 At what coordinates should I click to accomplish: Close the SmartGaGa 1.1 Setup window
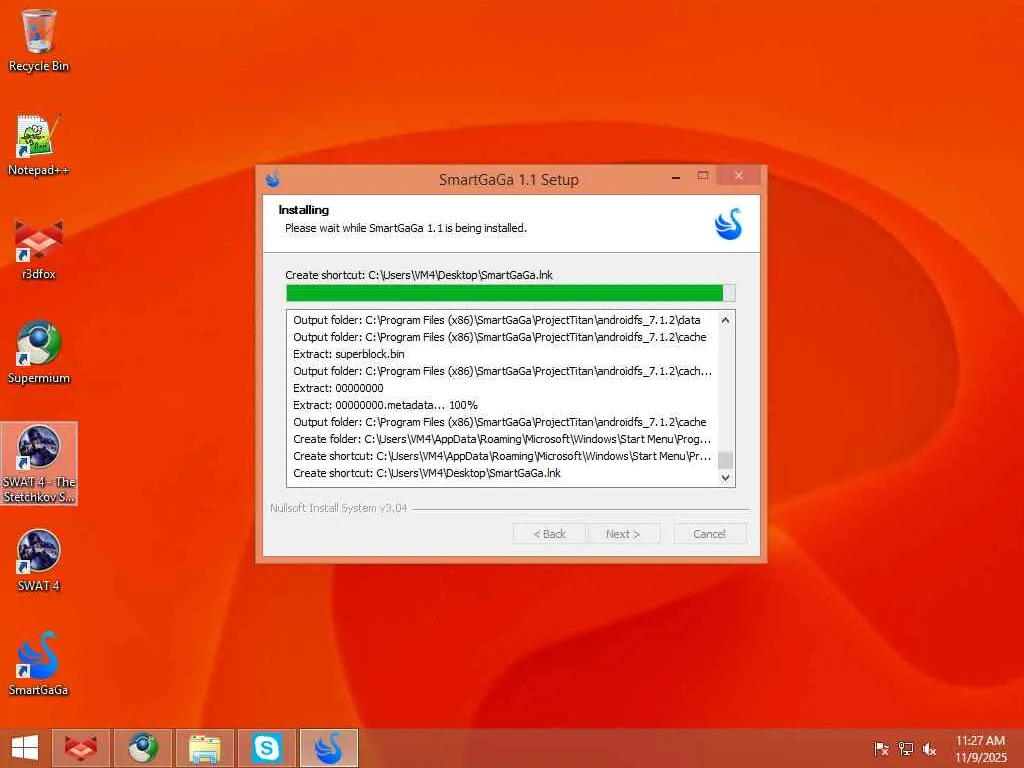tap(739, 176)
